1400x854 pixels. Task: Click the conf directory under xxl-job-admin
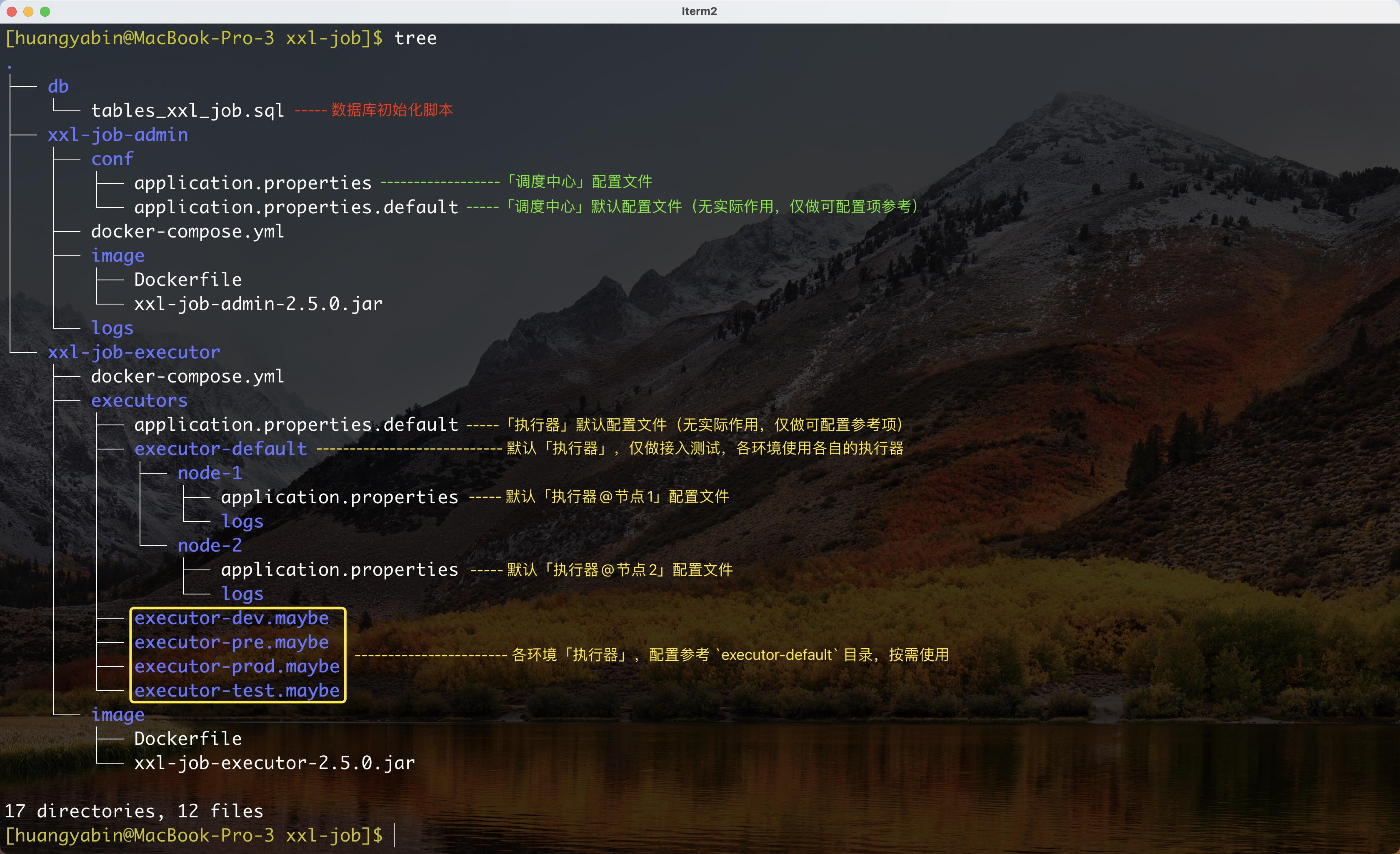[112, 159]
